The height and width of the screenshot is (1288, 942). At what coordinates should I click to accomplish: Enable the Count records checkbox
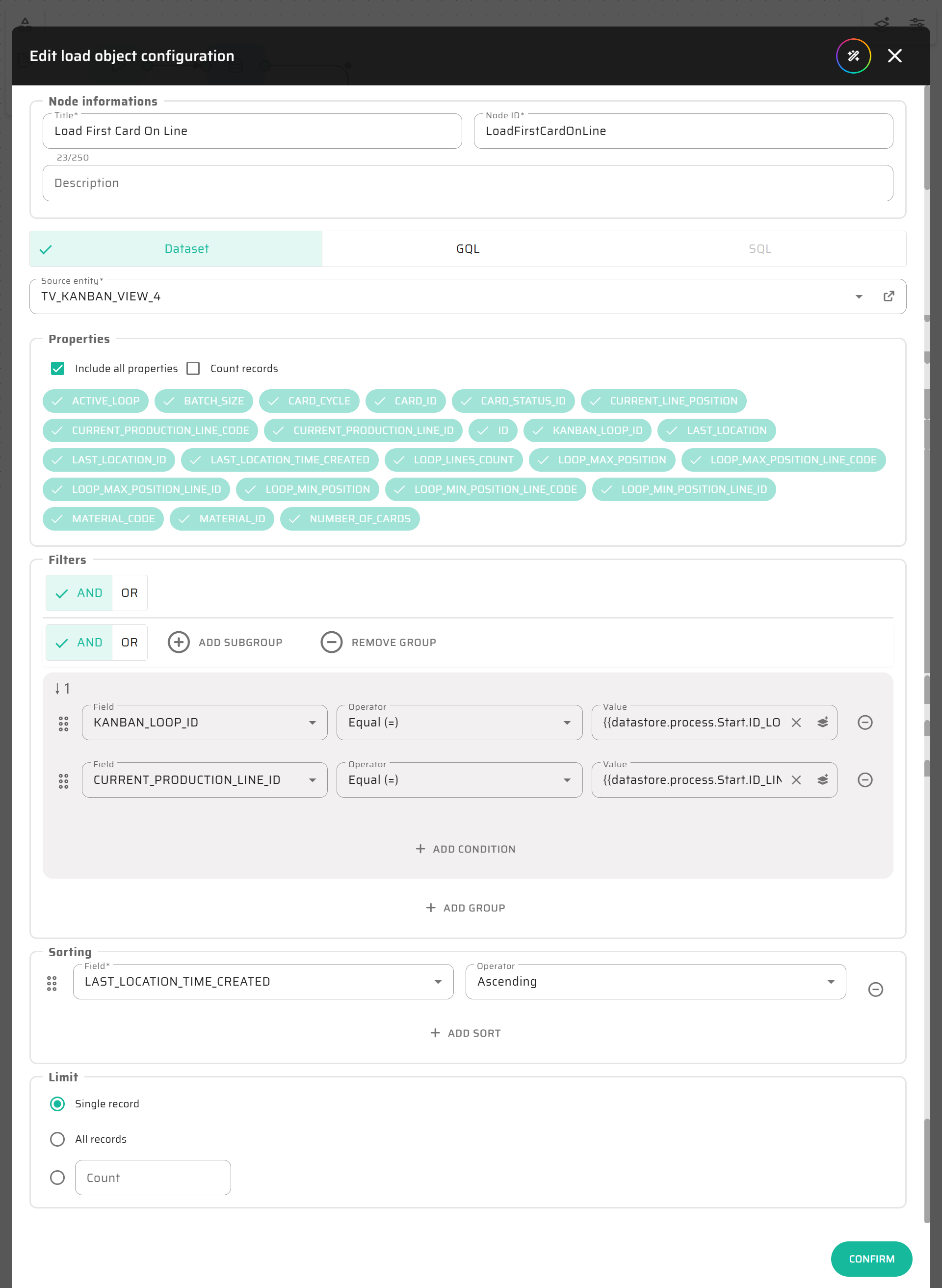pos(193,369)
